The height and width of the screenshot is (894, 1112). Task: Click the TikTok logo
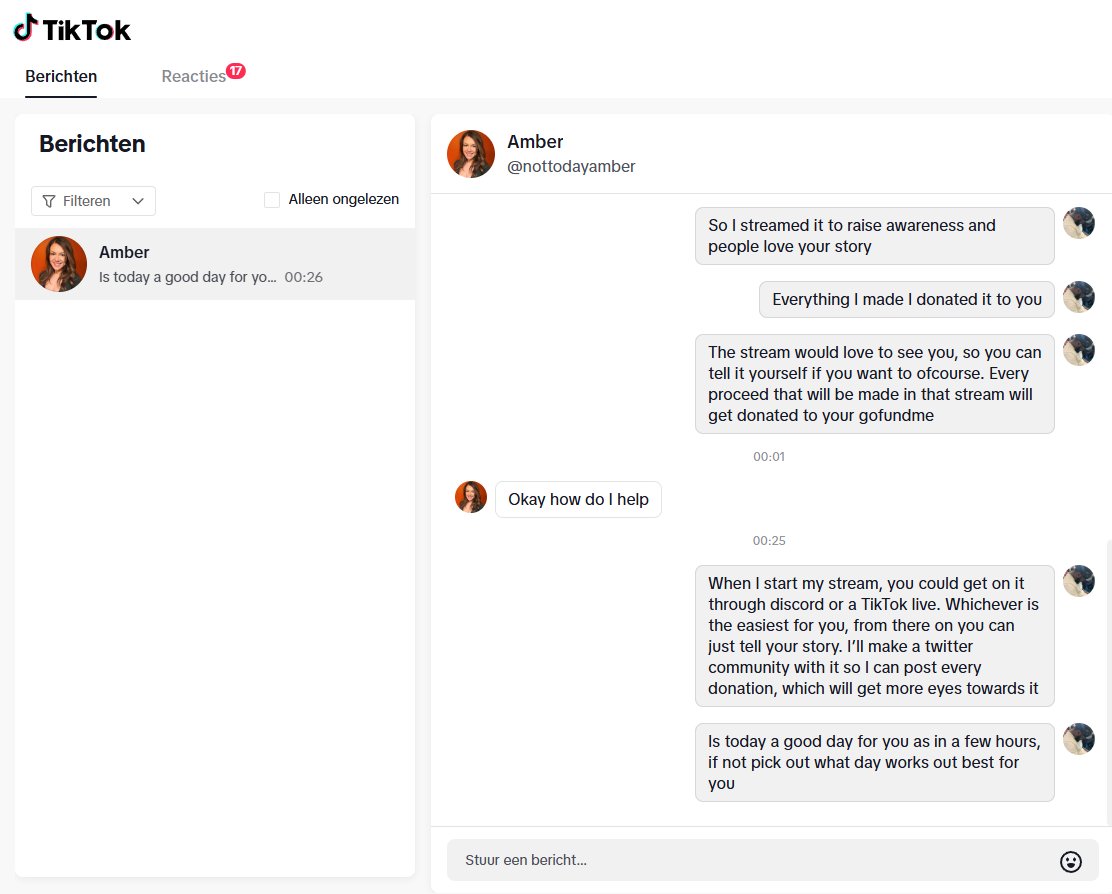[72, 29]
